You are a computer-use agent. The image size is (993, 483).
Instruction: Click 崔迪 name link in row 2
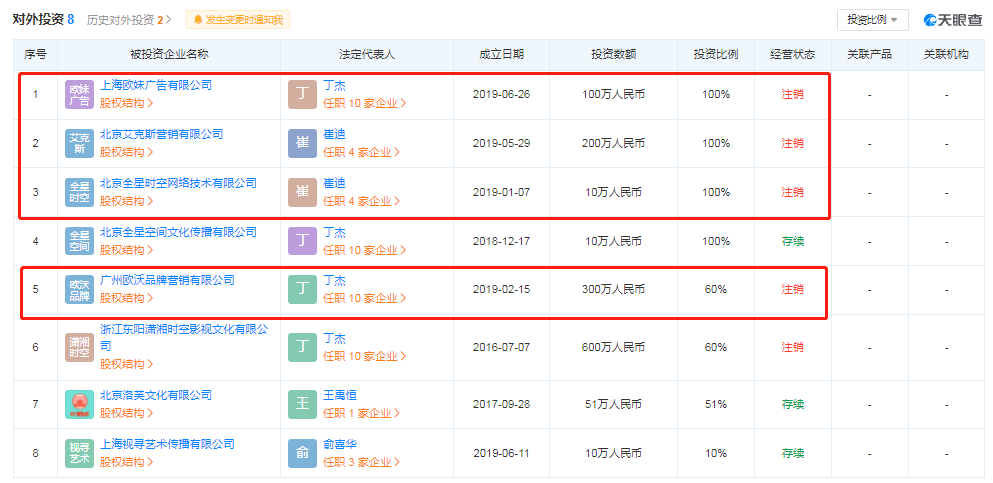pyautogui.click(x=334, y=134)
